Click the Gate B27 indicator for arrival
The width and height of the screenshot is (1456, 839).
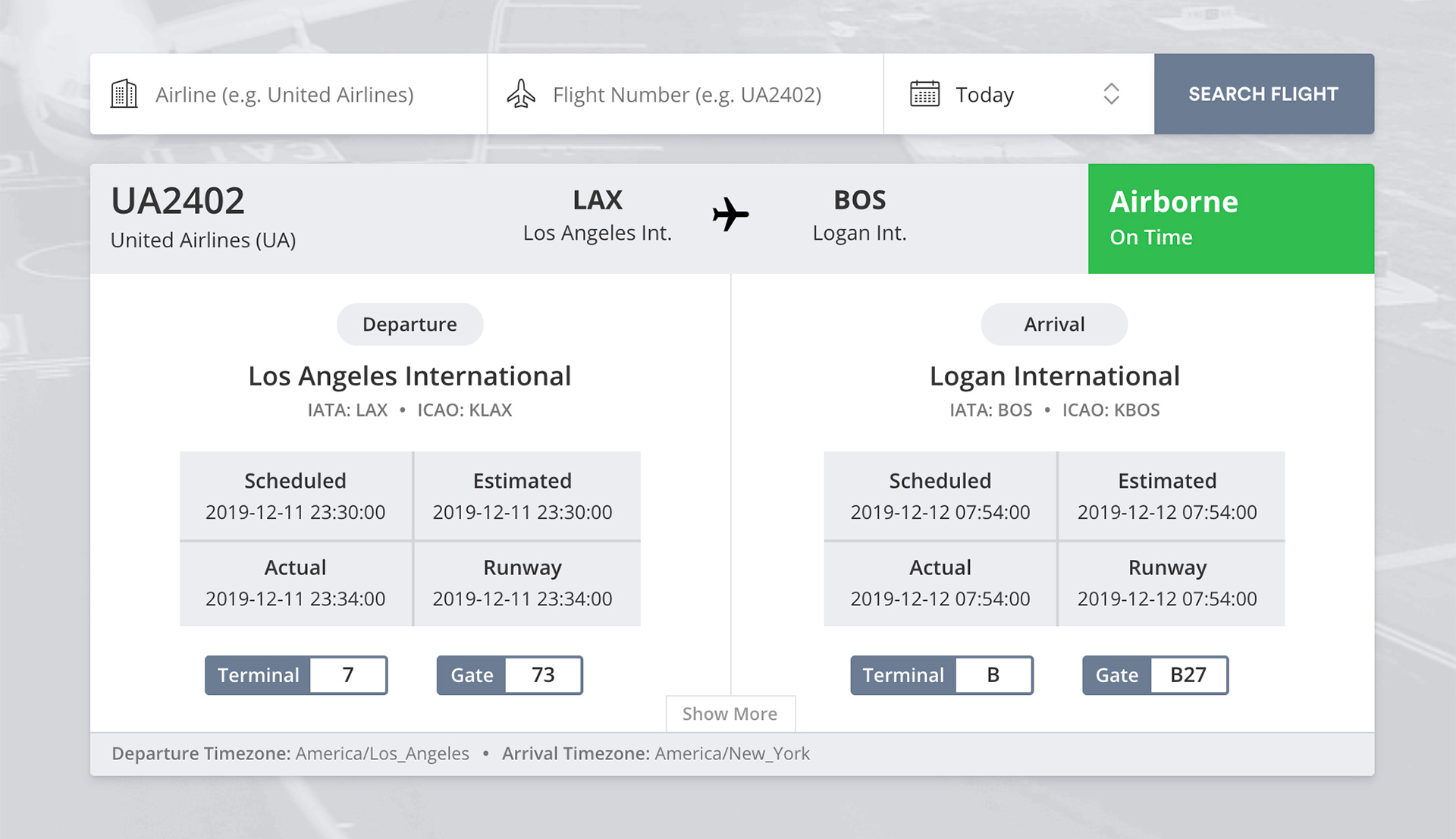(1154, 675)
